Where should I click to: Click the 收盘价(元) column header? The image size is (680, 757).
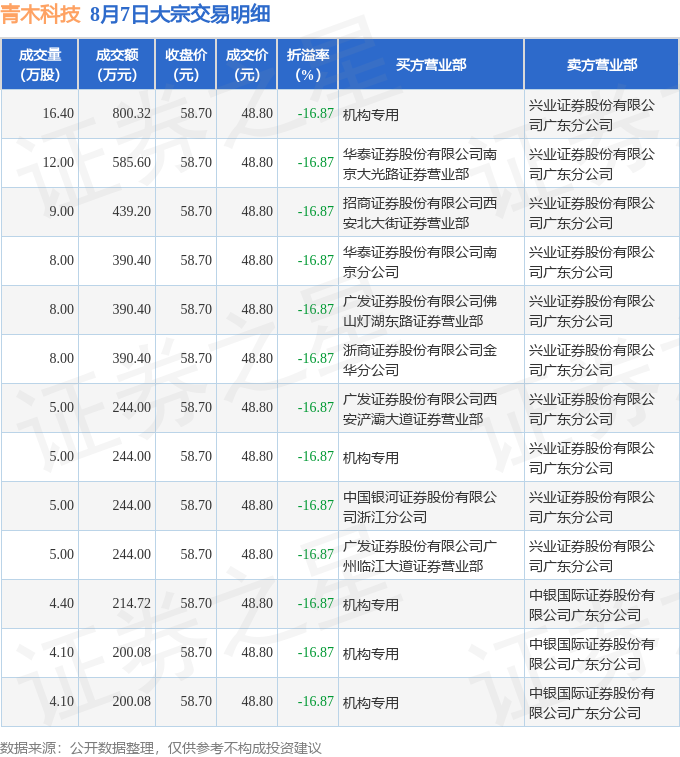(186, 65)
